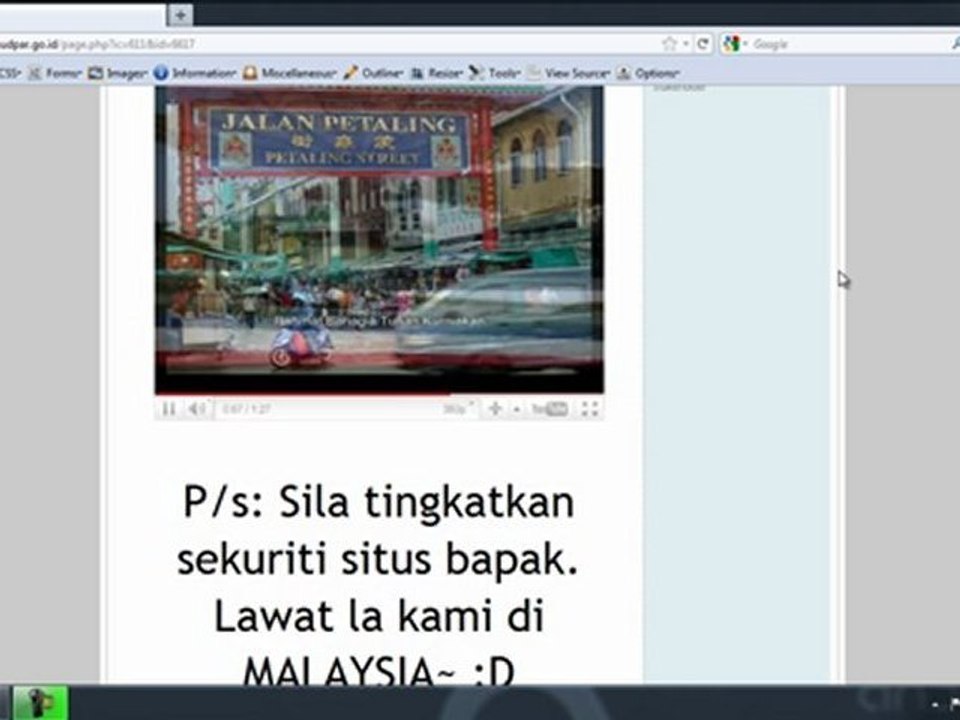Open the View Source toolbar menu

569,73
